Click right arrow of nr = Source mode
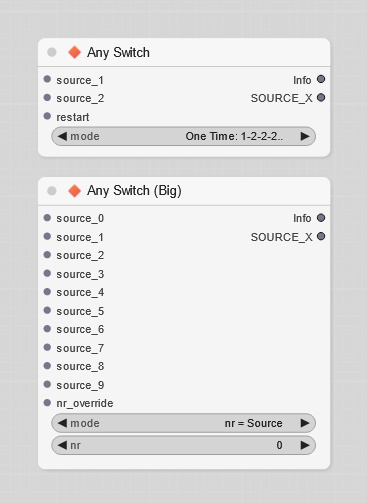 (x=305, y=423)
